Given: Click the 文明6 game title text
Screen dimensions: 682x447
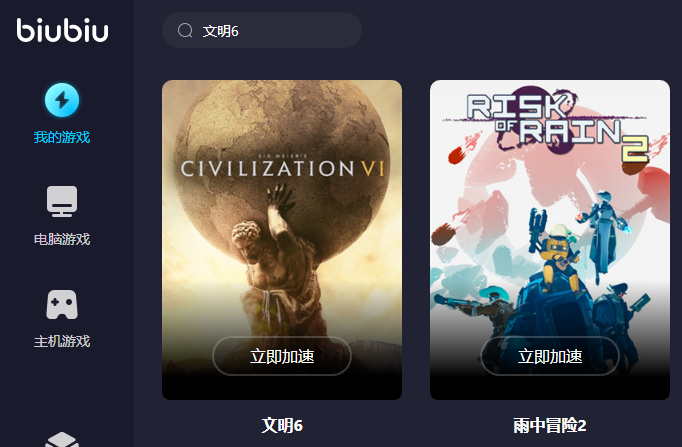Looking at the screenshot, I should tap(282, 425).
